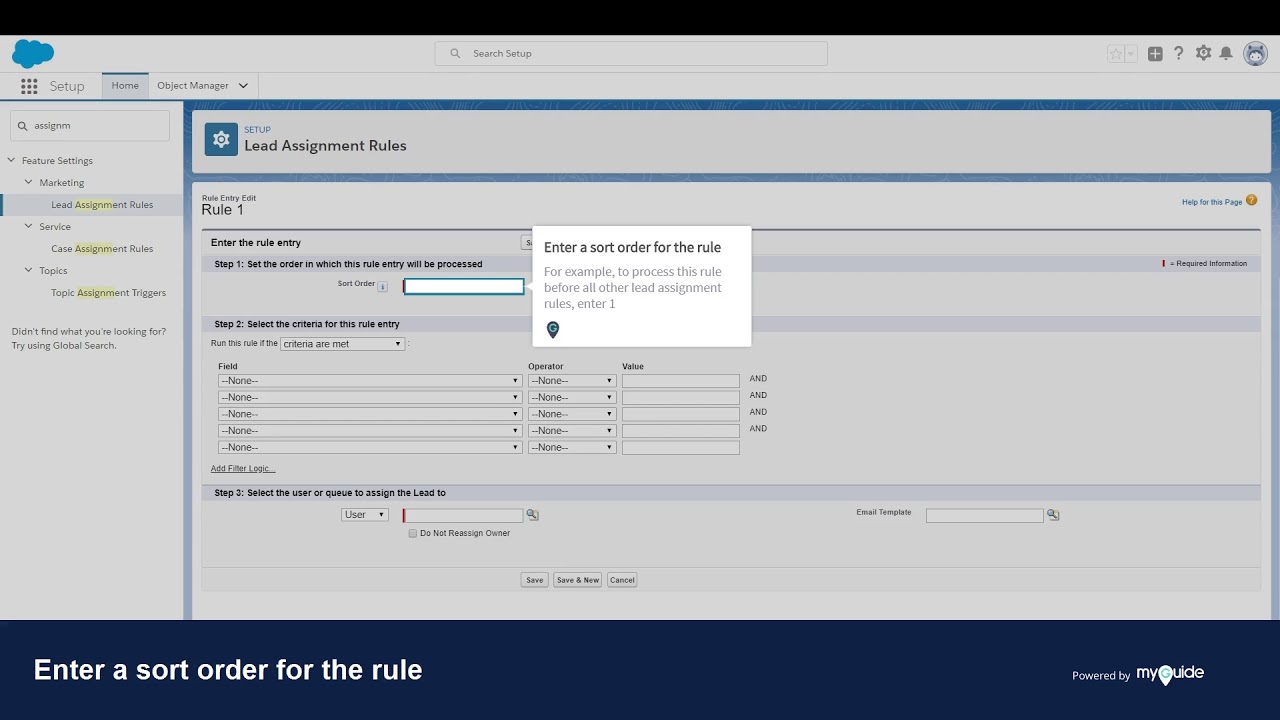Open the Object Manager tab dropdown chevron

click(243, 86)
